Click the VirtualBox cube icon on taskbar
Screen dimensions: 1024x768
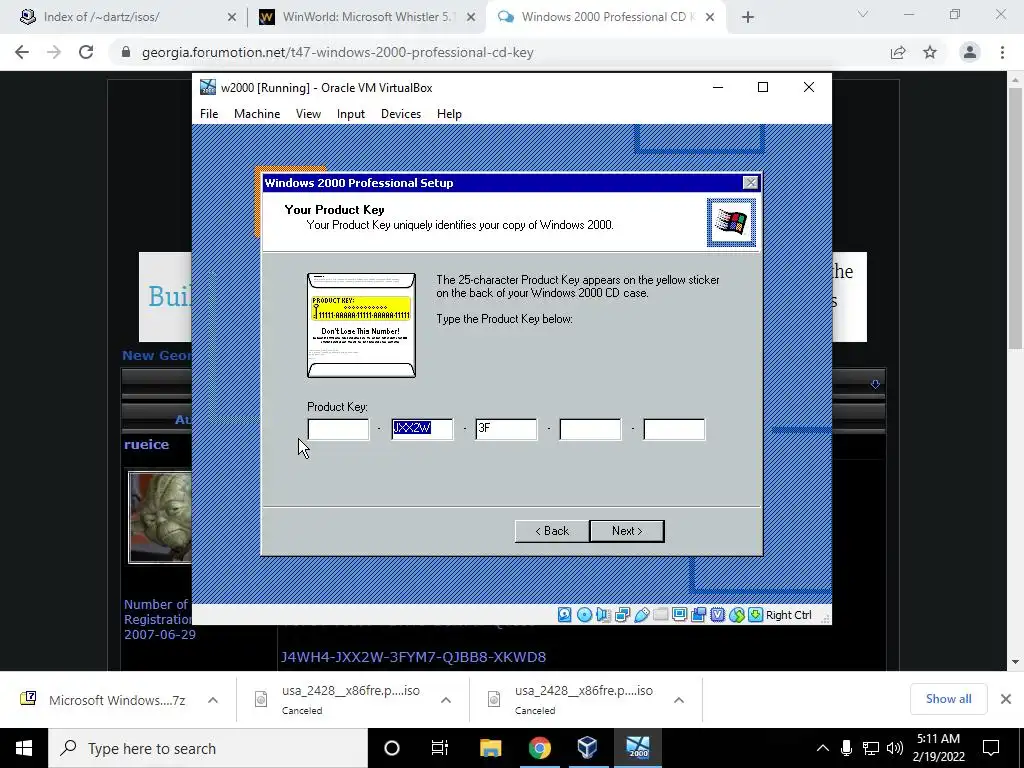[x=588, y=748]
